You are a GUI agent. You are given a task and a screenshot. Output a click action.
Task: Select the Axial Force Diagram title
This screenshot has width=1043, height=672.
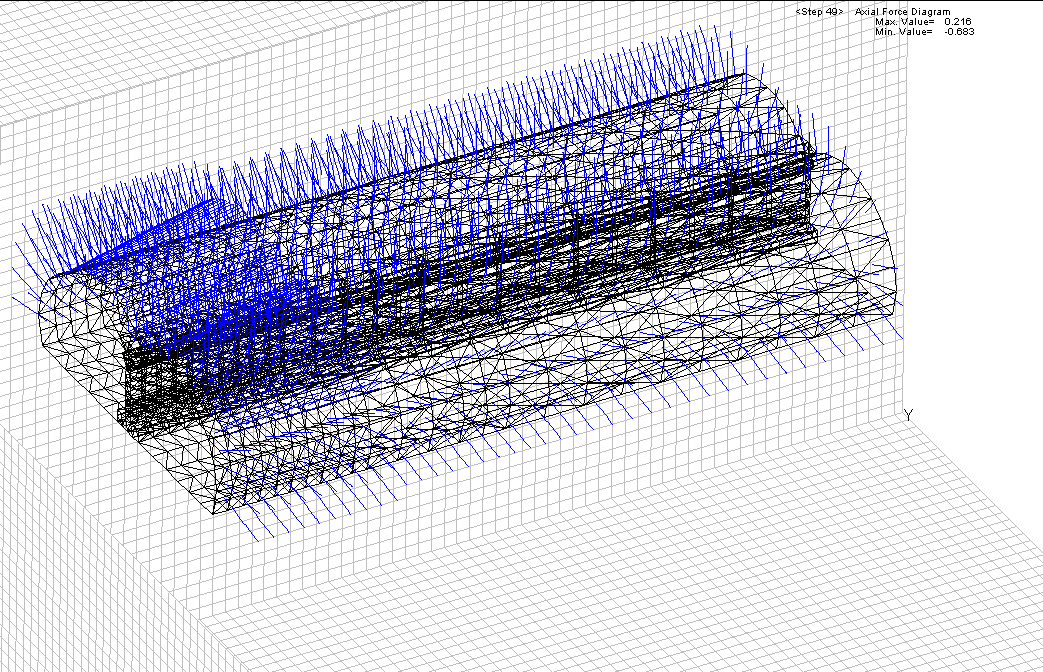tap(902, 11)
